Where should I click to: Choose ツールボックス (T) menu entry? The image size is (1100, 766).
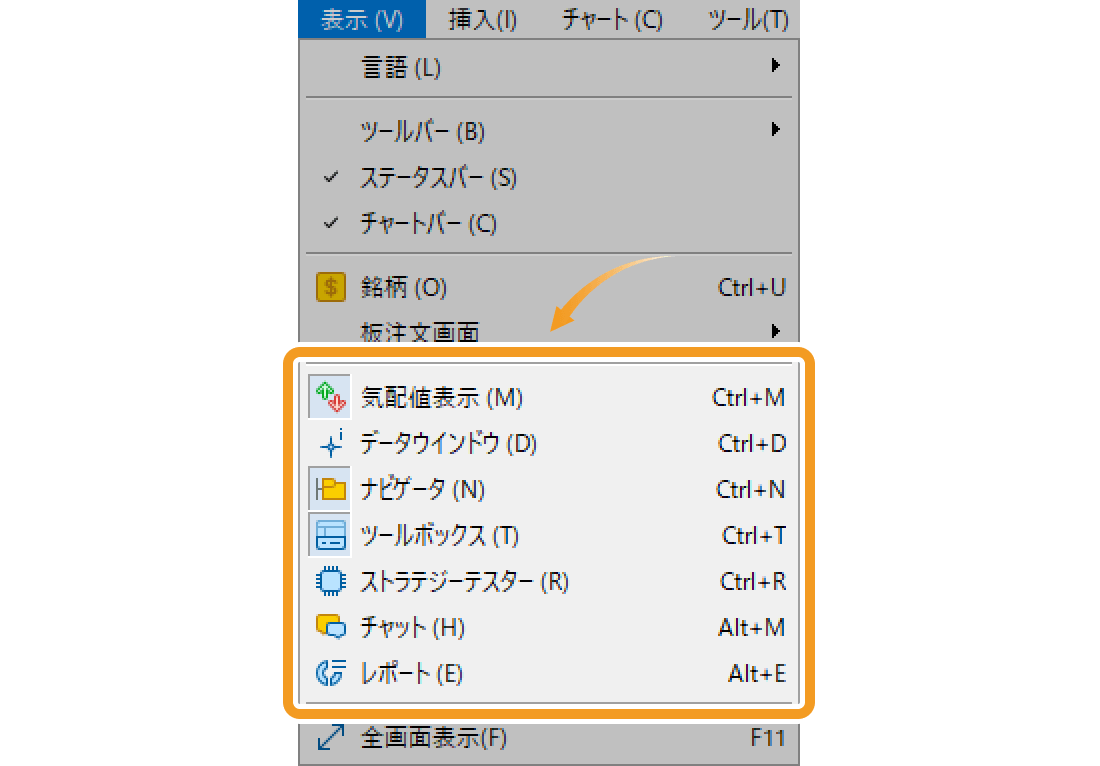point(549,535)
